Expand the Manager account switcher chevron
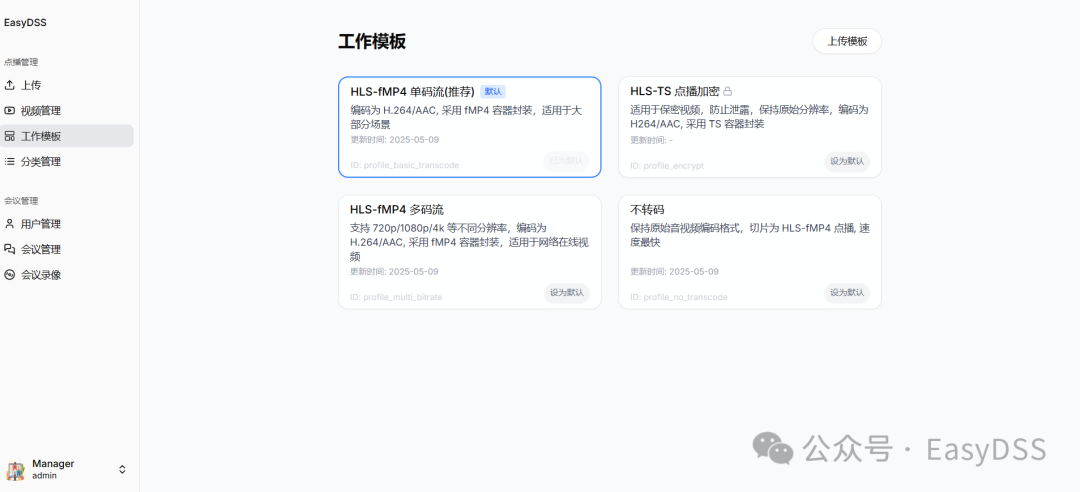 pyautogui.click(x=122, y=470)
